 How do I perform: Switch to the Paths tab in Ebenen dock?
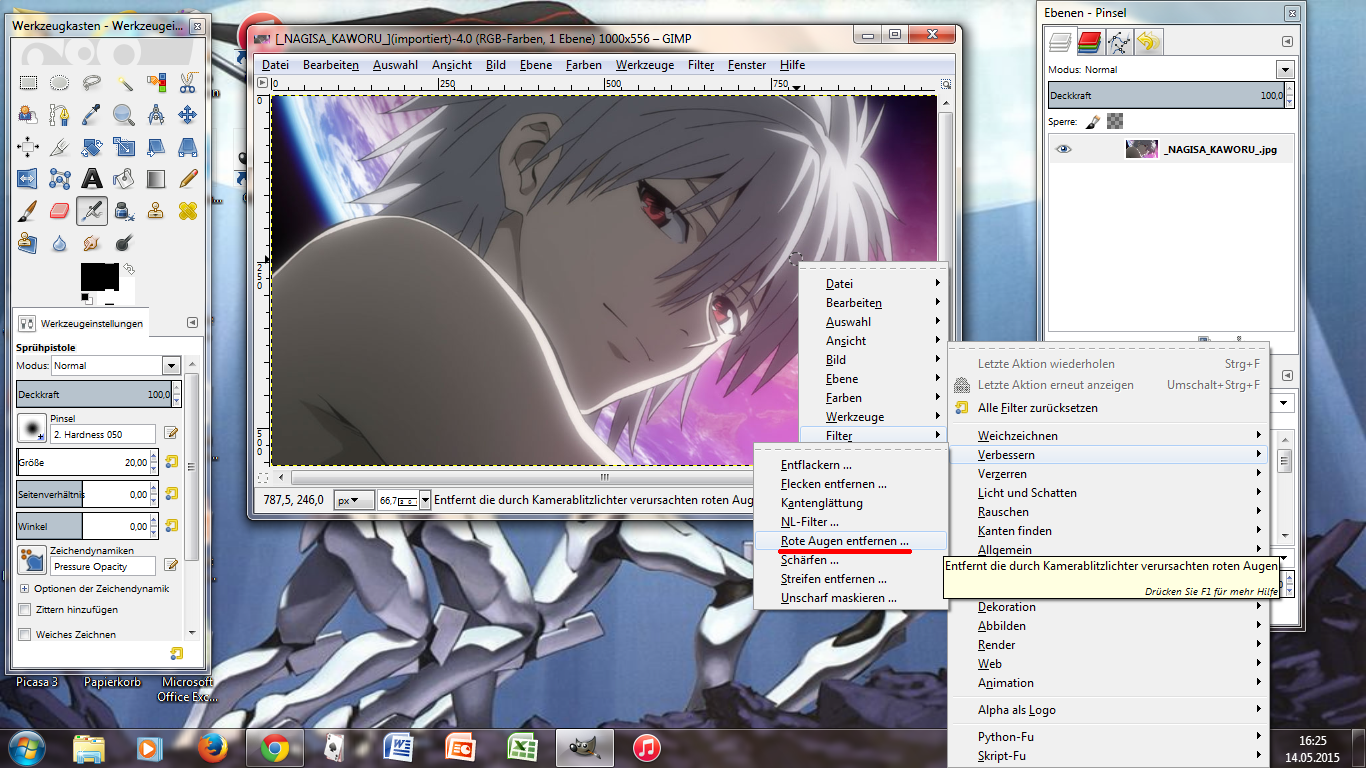pyautogui.click(x=1119, y=41)
